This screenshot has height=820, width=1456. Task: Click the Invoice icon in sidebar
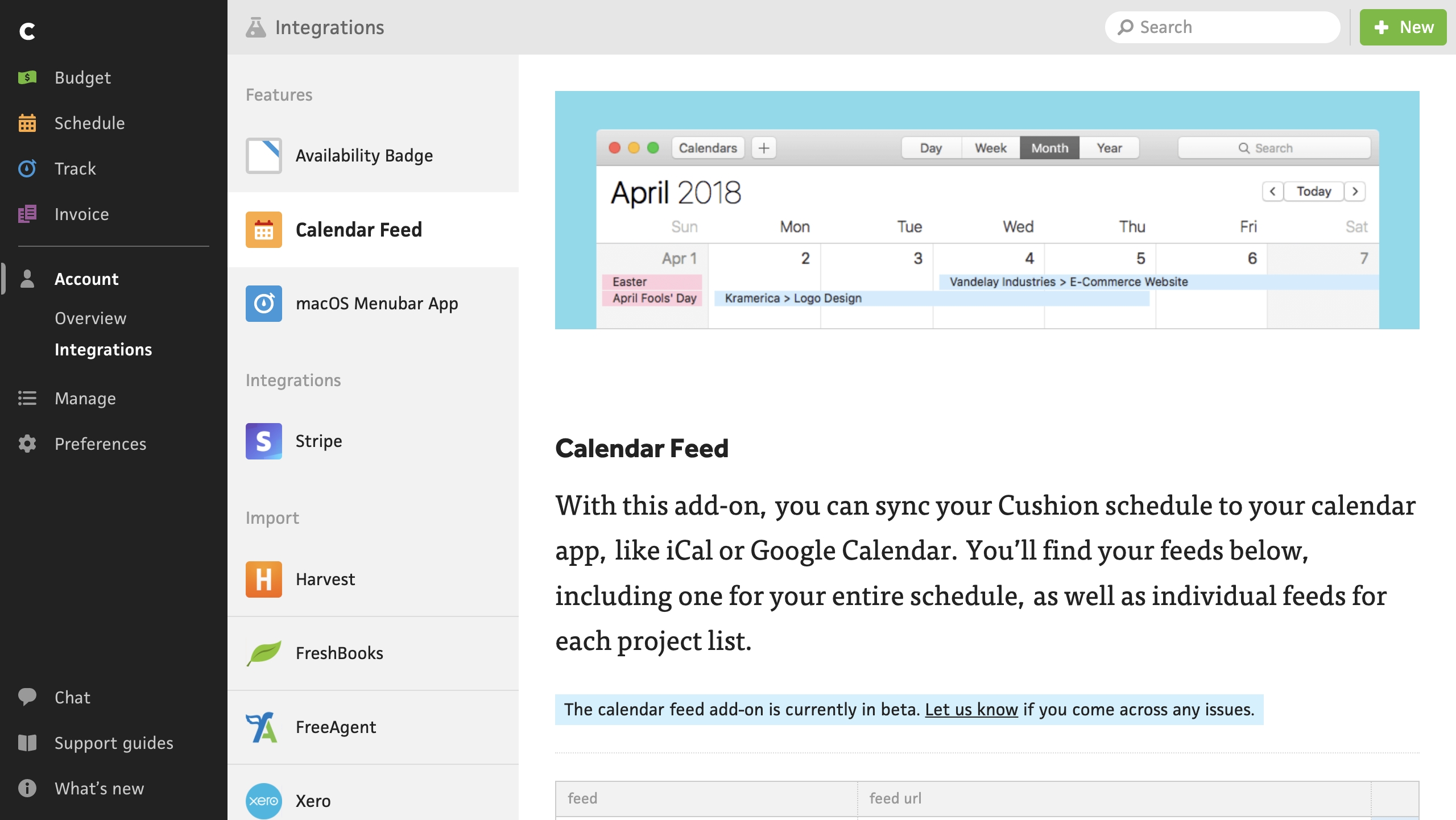pyautogui.click(x=27, y=214)
